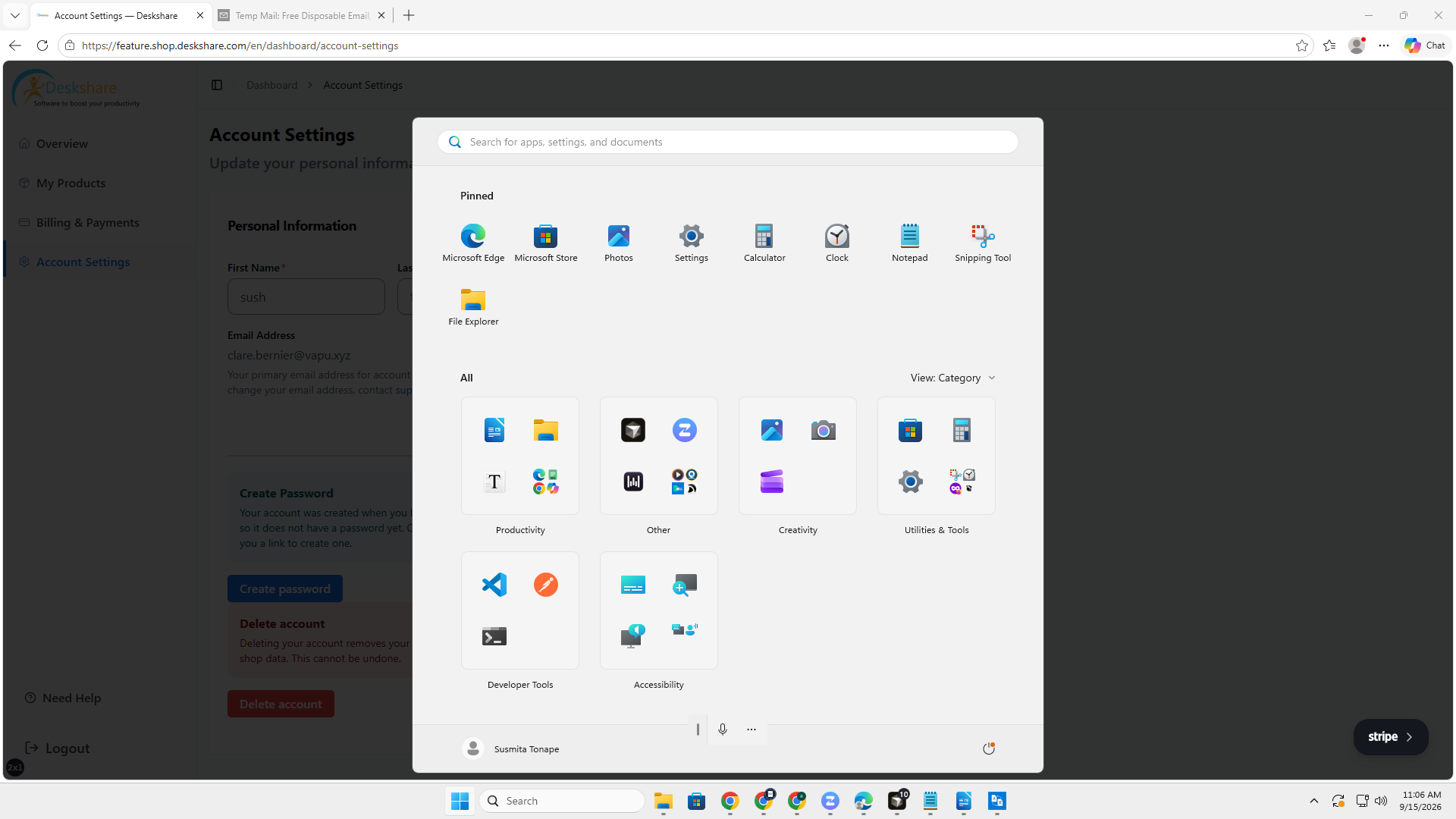The width and height of the screenshot is (1456, 819).
Task: Open Susmita Tonape user account menu
Action: tap(511, 748)
